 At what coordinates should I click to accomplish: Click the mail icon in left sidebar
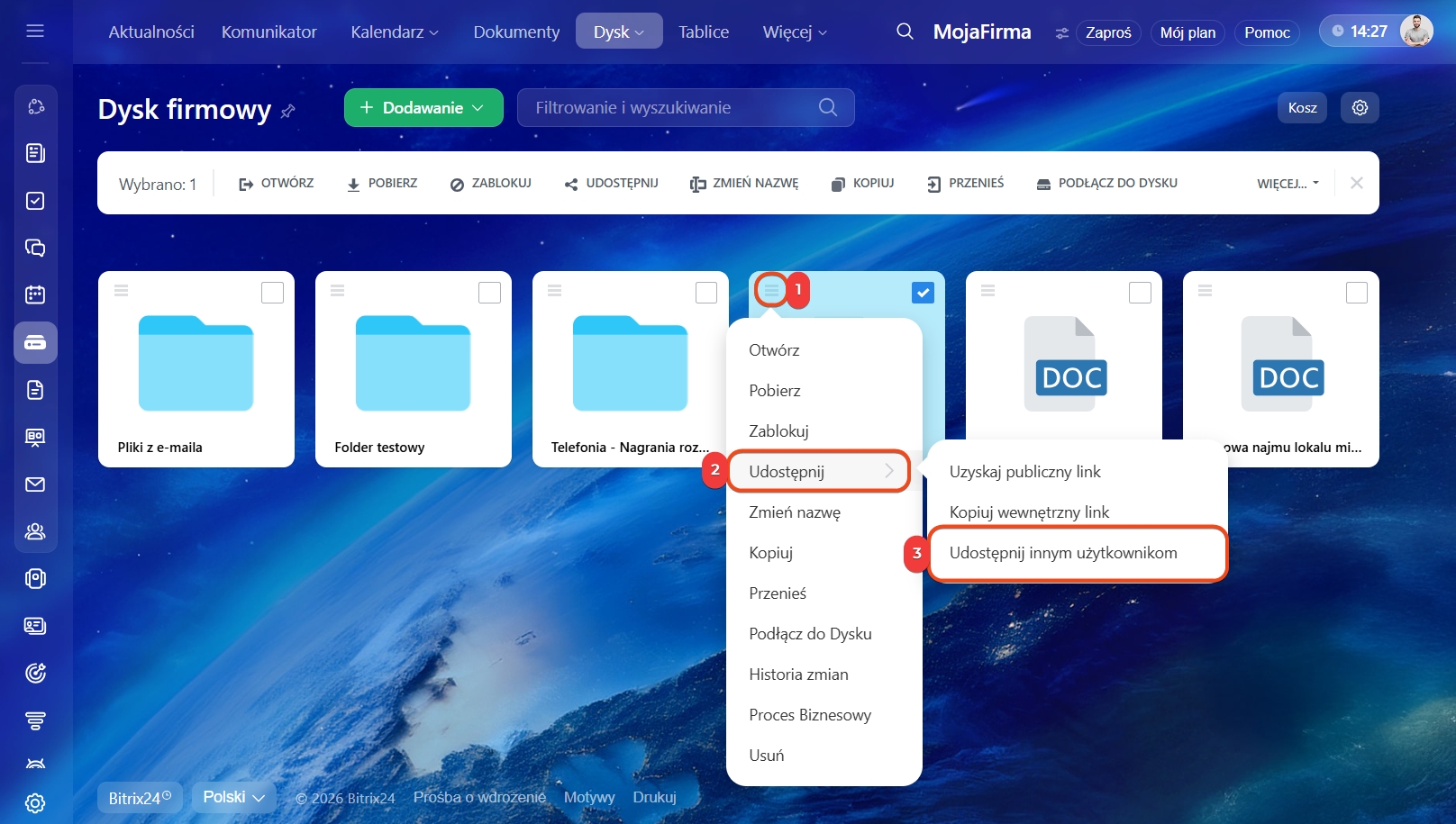pyautogui.click(x=35, y=484)
